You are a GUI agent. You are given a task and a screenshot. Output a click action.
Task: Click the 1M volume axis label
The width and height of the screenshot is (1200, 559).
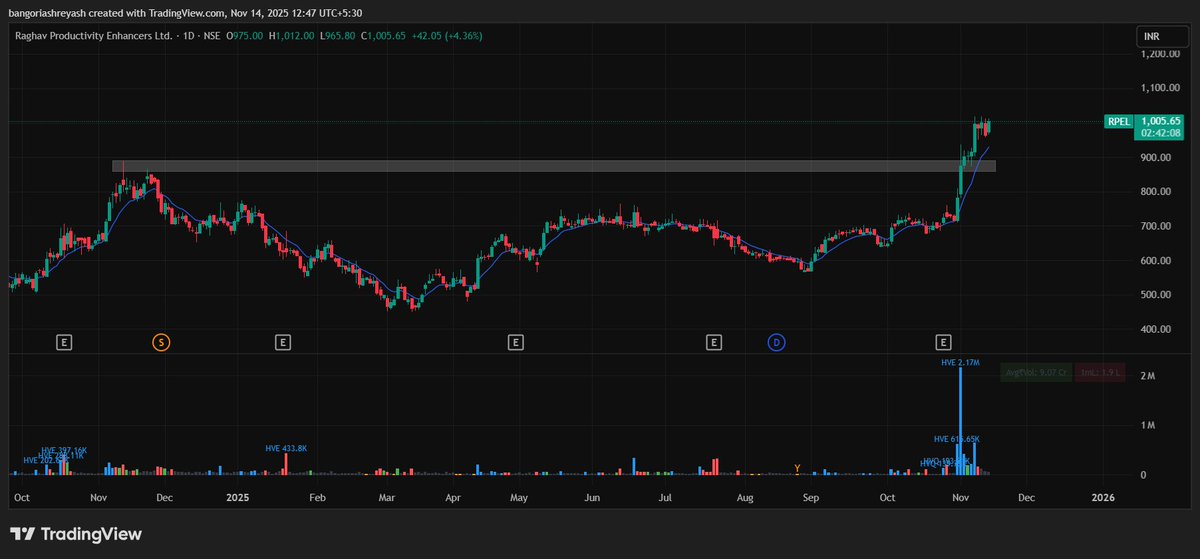tap(1149, 426)
